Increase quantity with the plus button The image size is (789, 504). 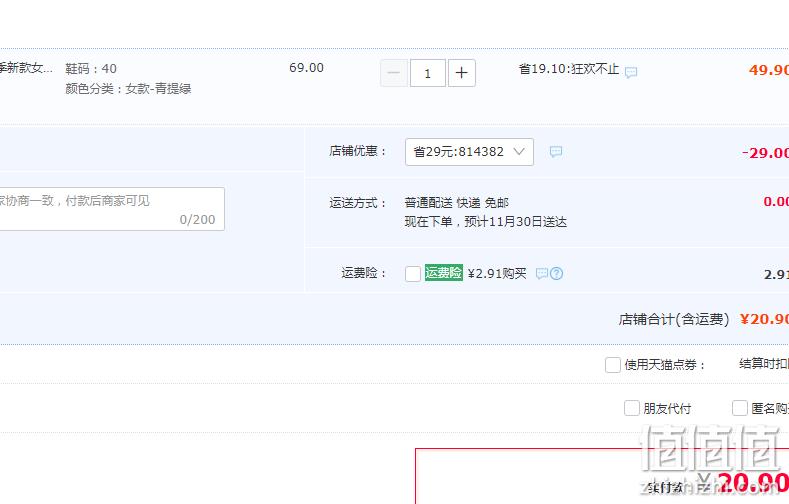(461, 73)
